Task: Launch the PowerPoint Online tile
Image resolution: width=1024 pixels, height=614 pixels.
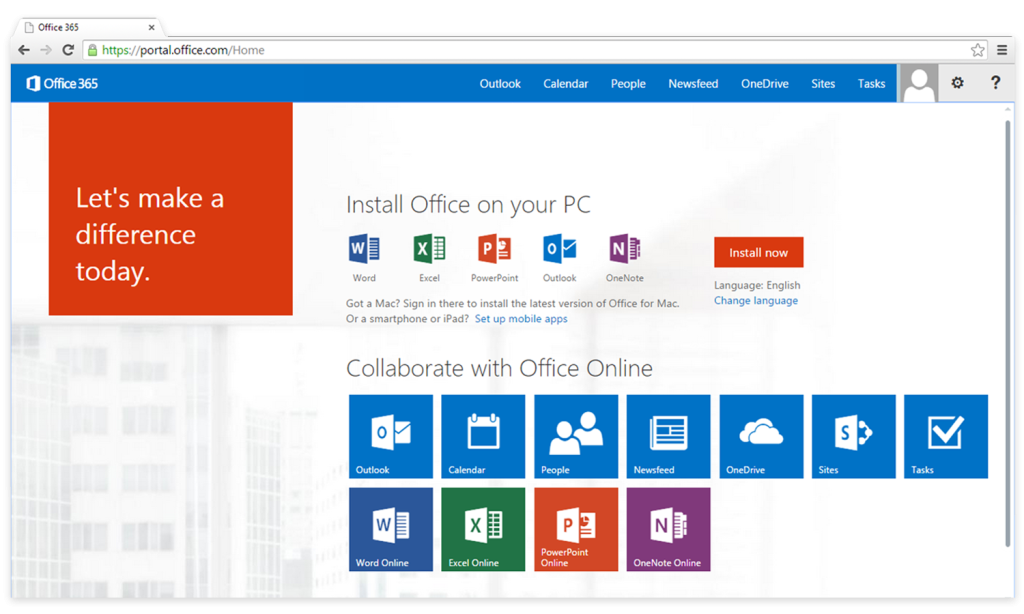Action: tap(576, 530)
